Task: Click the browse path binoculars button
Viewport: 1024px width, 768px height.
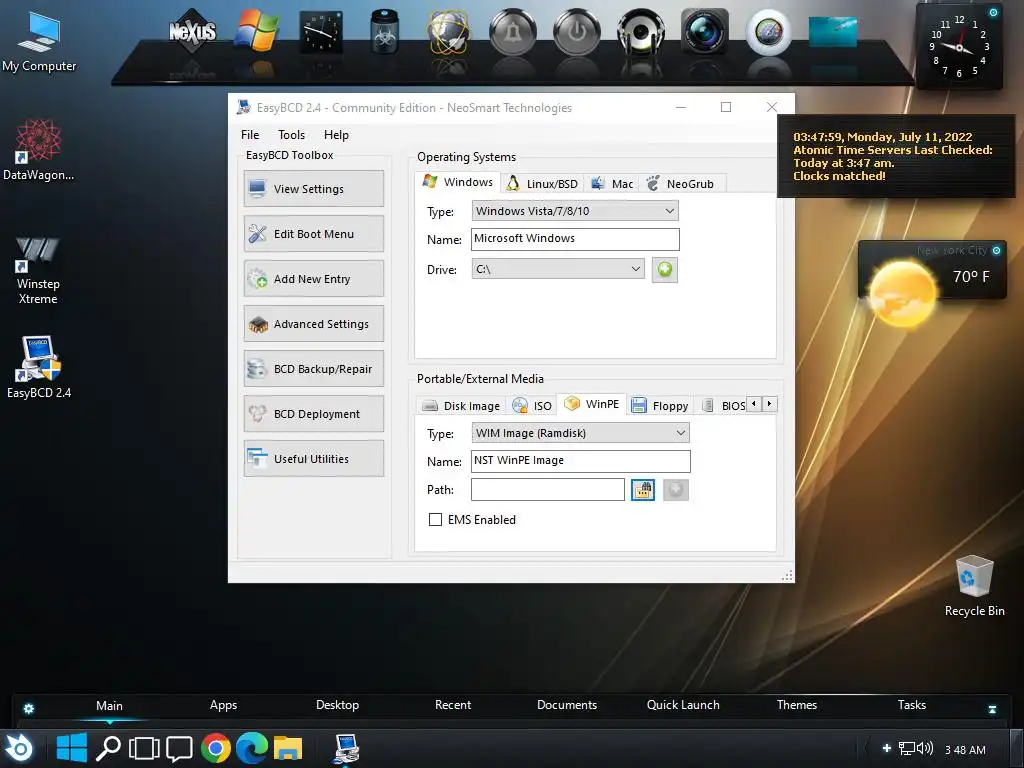Action: click(643, 490)
